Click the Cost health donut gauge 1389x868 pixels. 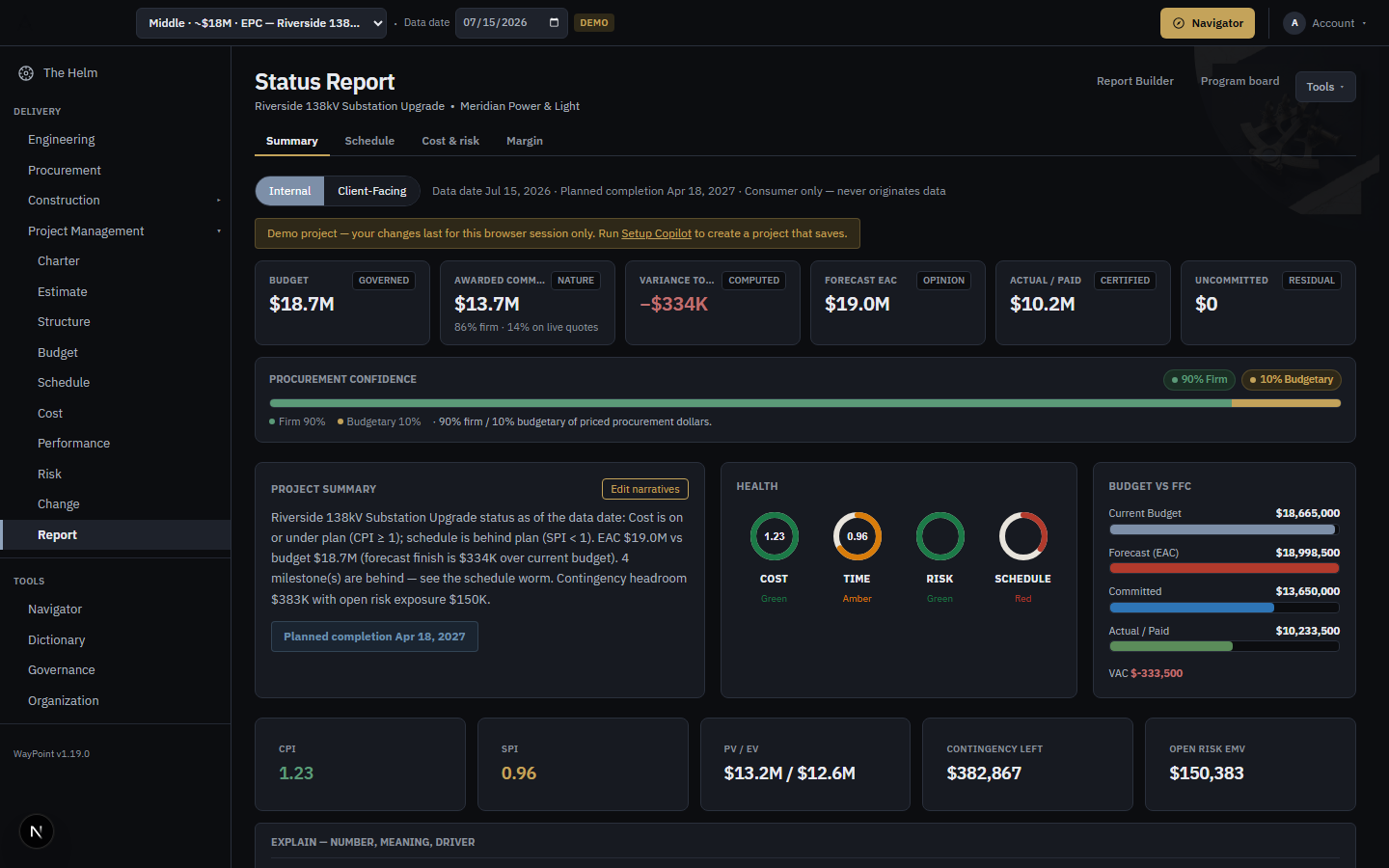(775, 536)
